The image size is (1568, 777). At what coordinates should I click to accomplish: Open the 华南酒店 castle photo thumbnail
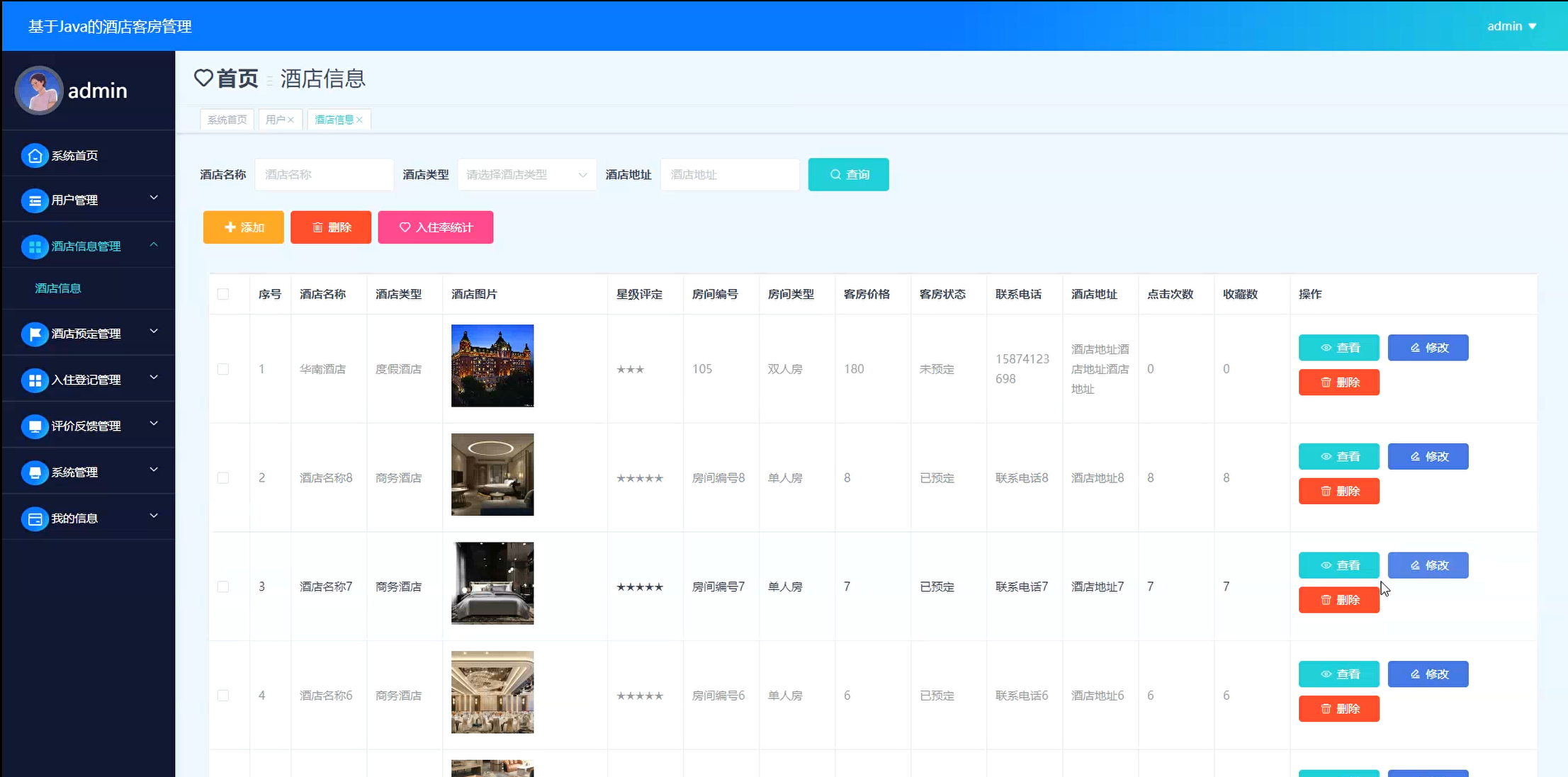tap(492, 365)
